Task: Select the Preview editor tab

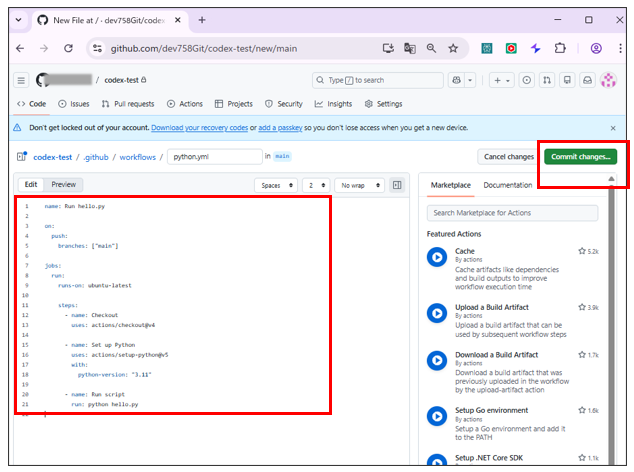Action: pos(63,184)
